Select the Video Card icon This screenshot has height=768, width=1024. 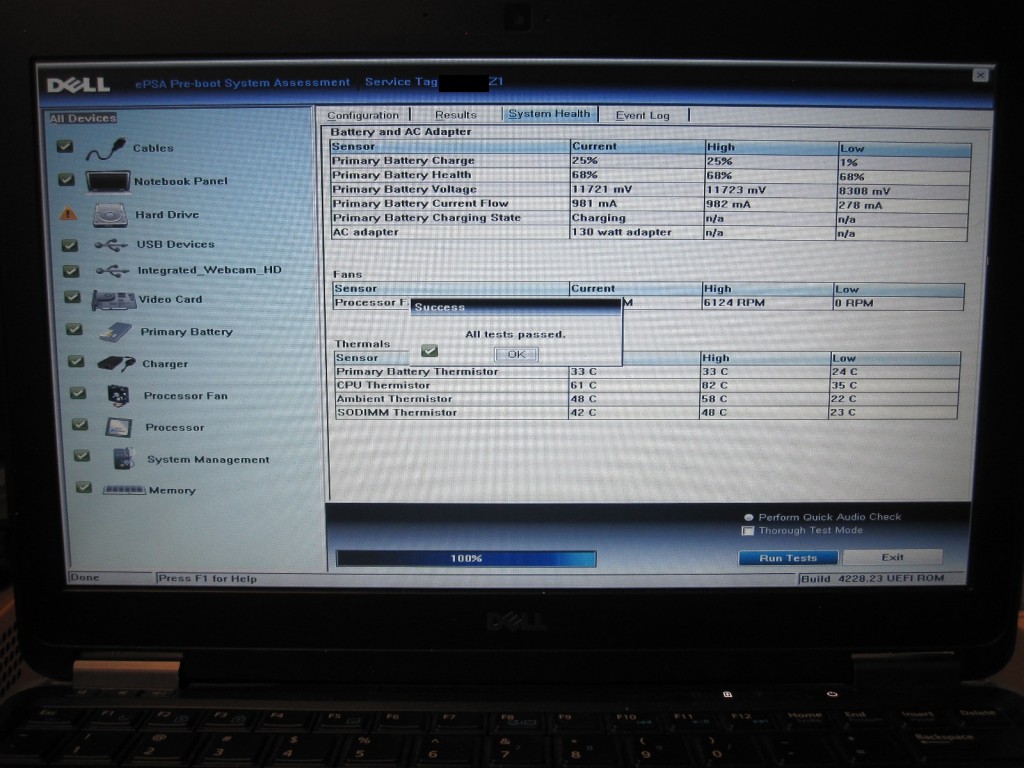click(113, 300)
